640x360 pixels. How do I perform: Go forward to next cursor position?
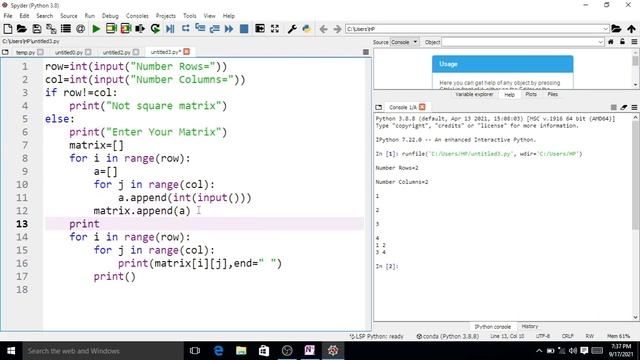tap(337, 29)
